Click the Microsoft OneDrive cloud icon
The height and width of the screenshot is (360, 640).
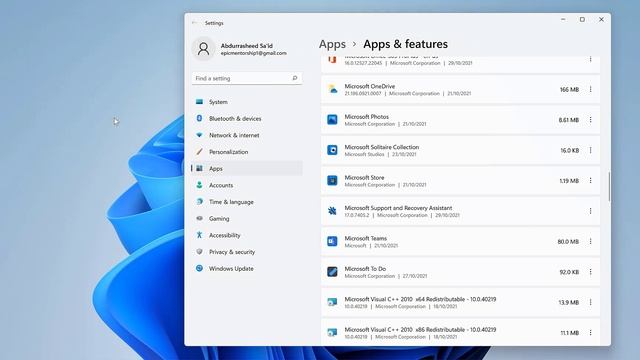pyautogui.click(x=332, y=89)
